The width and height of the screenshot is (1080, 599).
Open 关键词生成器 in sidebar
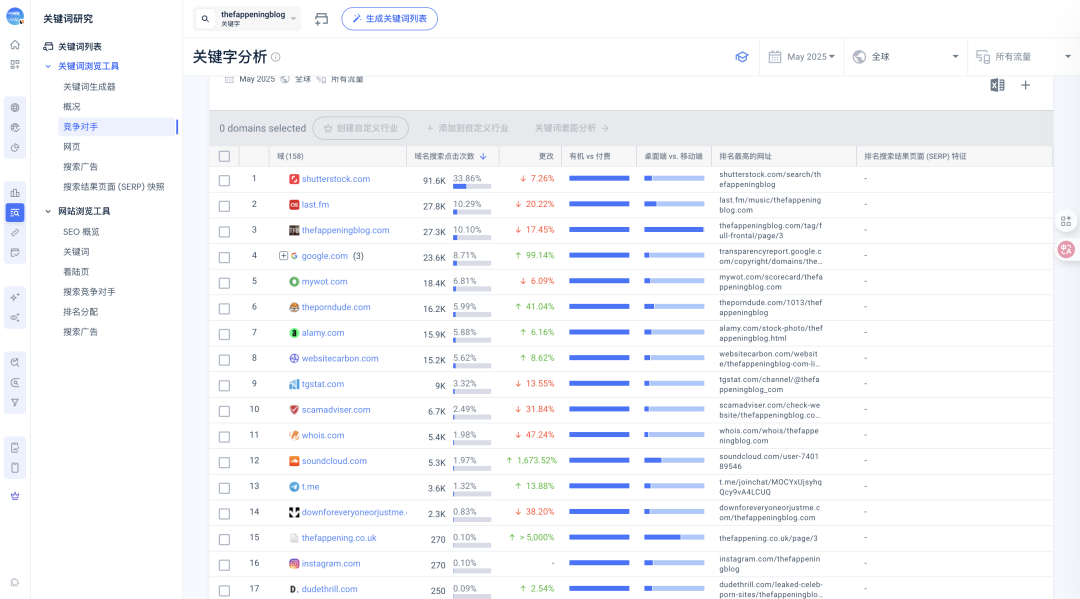[x=89, y=87]
